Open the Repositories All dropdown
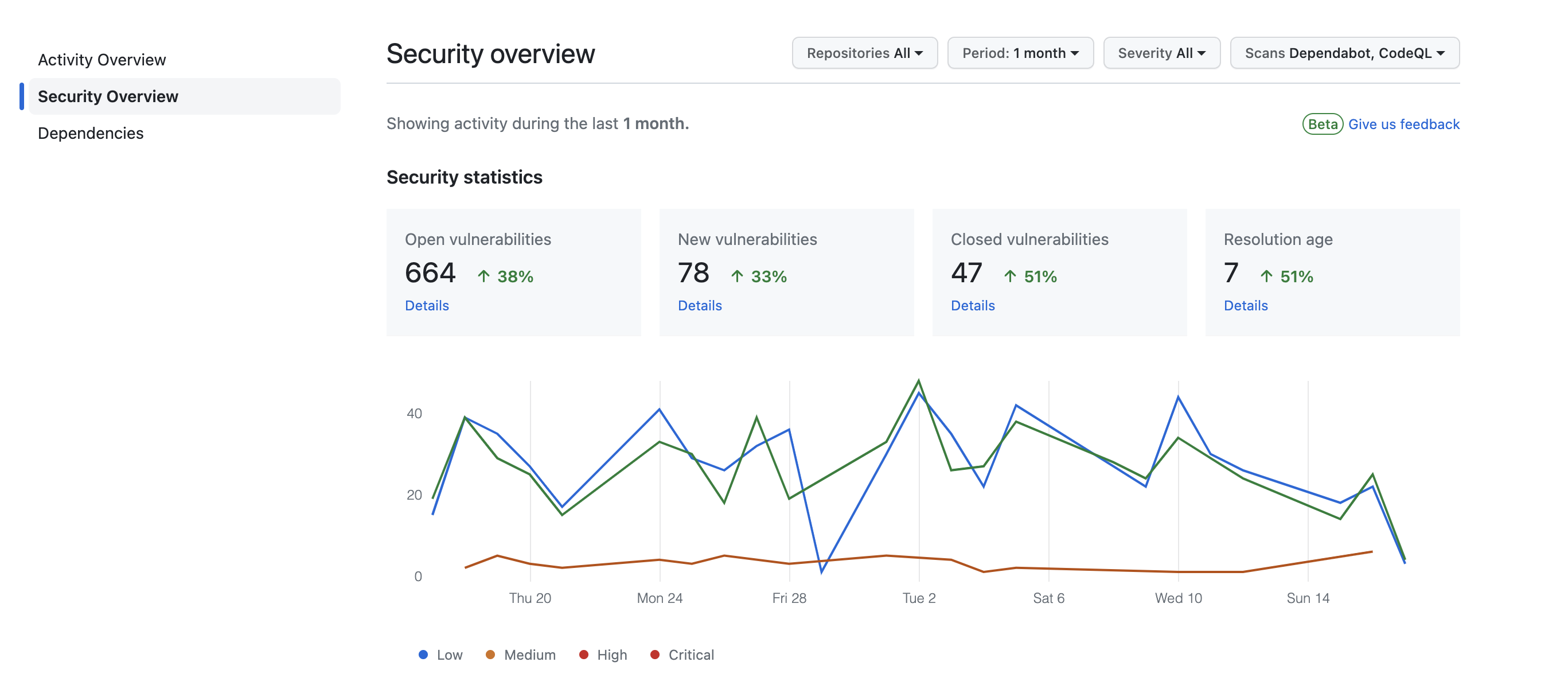Image resolution: width=1568 pixels, height=693 pixels. tap(864, 52)
